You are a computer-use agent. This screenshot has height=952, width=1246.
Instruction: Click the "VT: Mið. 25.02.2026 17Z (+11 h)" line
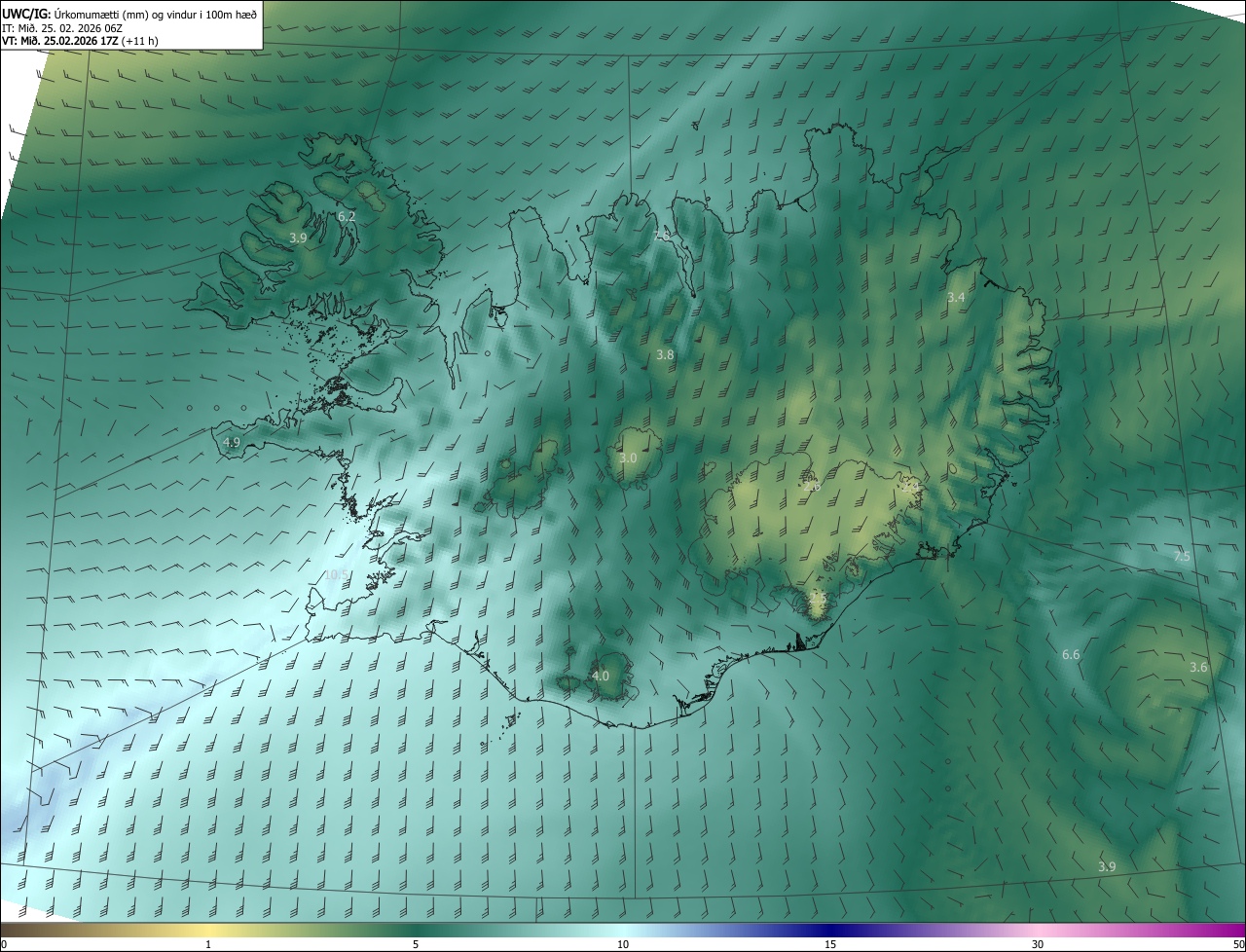pos(81,41)
